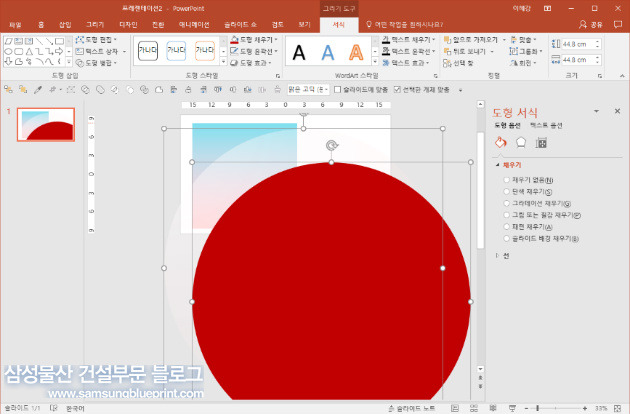630x414 pixels.
Task: Click the fit slide to window icon
Action: tap(618, 408)
